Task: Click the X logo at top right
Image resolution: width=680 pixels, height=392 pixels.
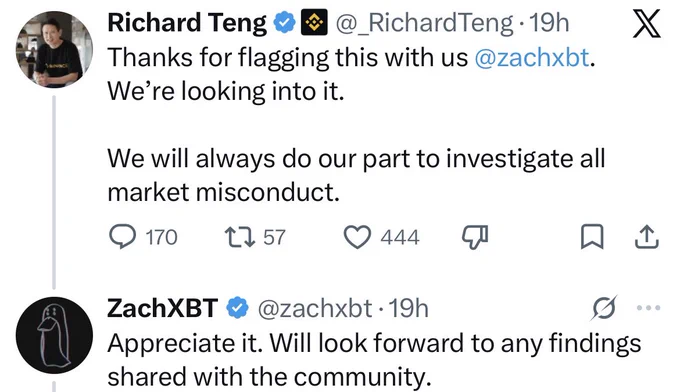Action: click(647, 24)
